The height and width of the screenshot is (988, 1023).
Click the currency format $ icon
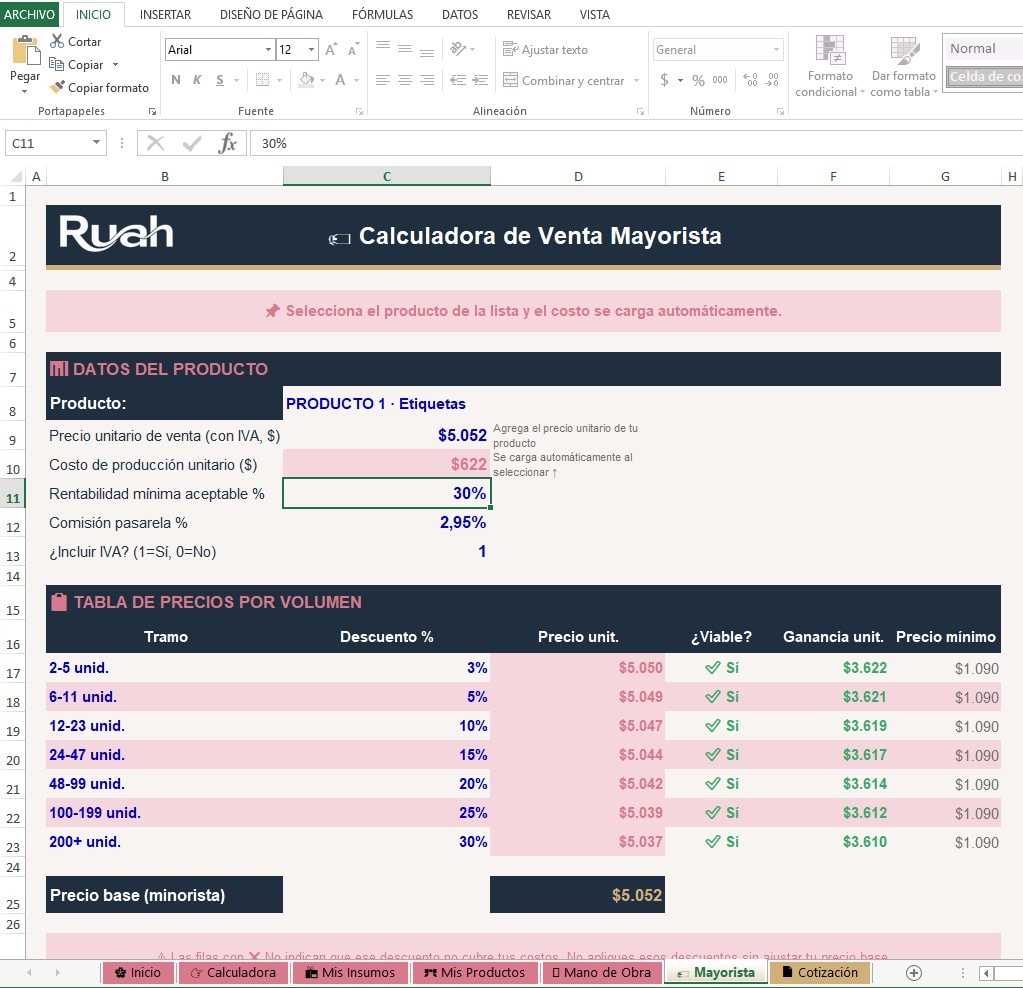pyautogui.click(x=664, y=80)
